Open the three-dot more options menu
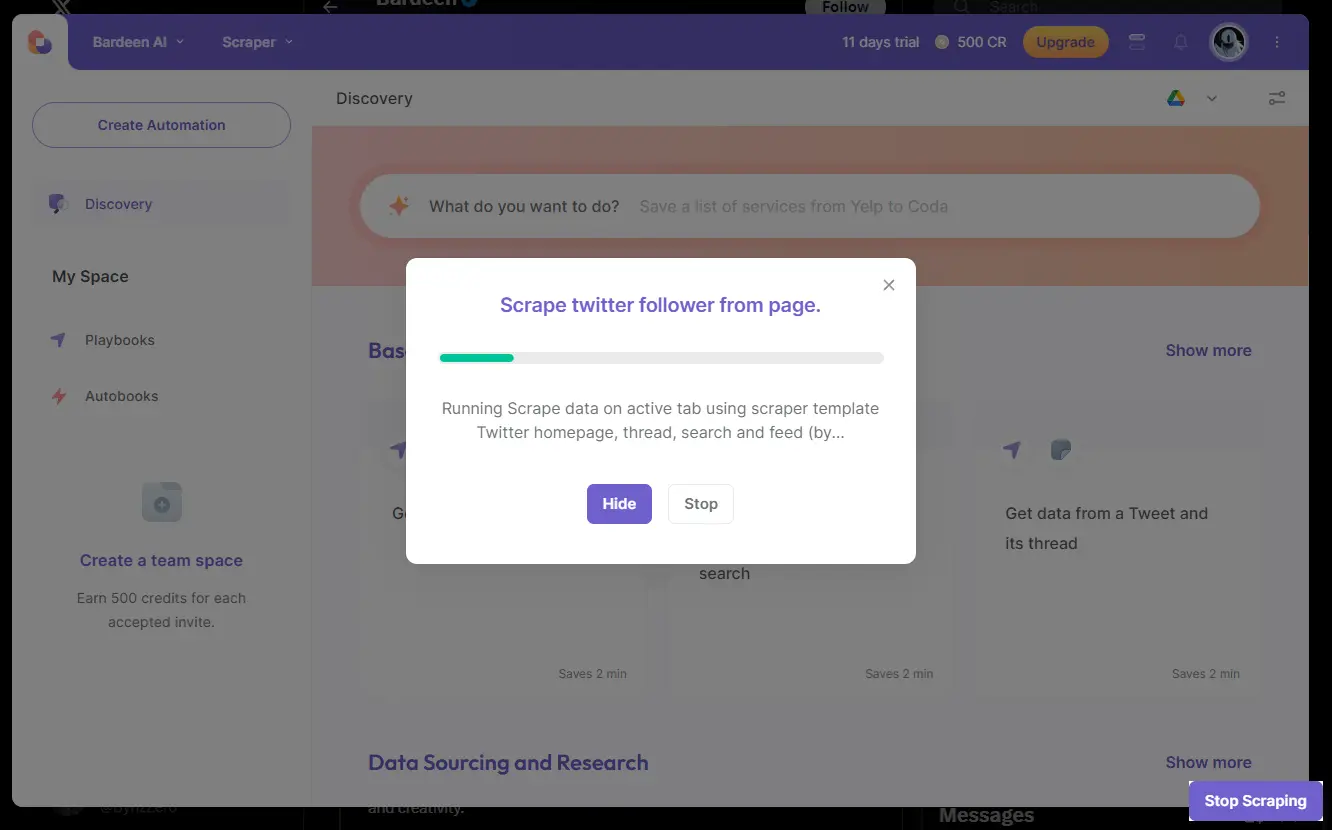The image size is (1332, 830). 1277,42
